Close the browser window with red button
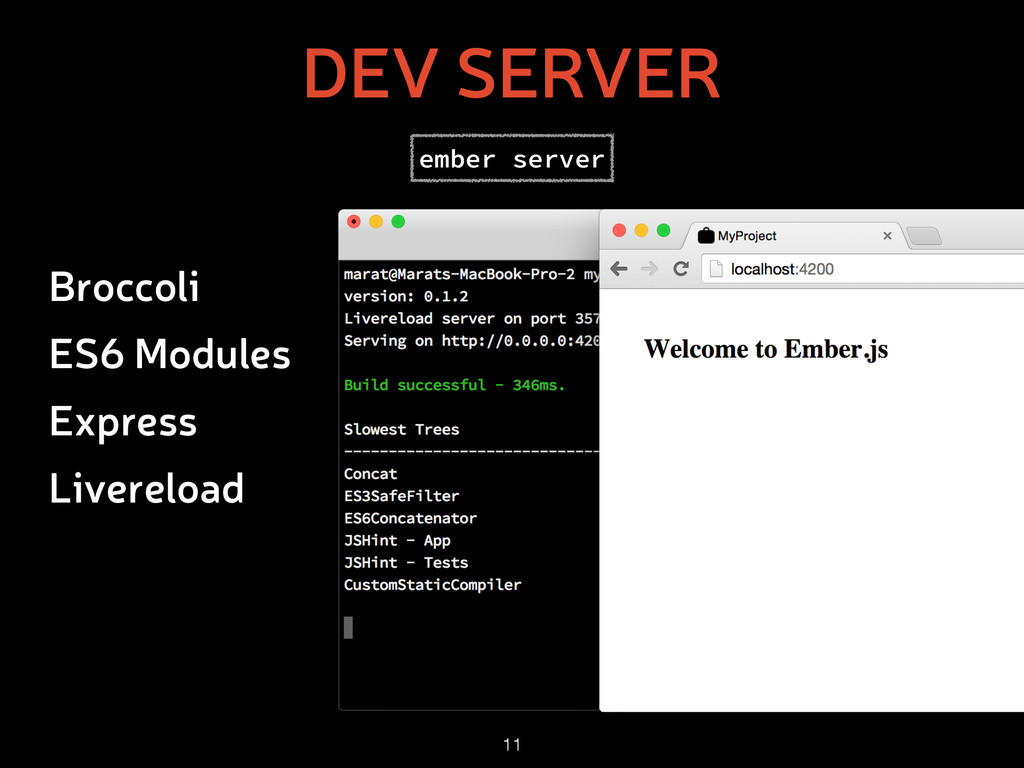Viewport: 1024px width, 768px height. (x=619, y=230)
